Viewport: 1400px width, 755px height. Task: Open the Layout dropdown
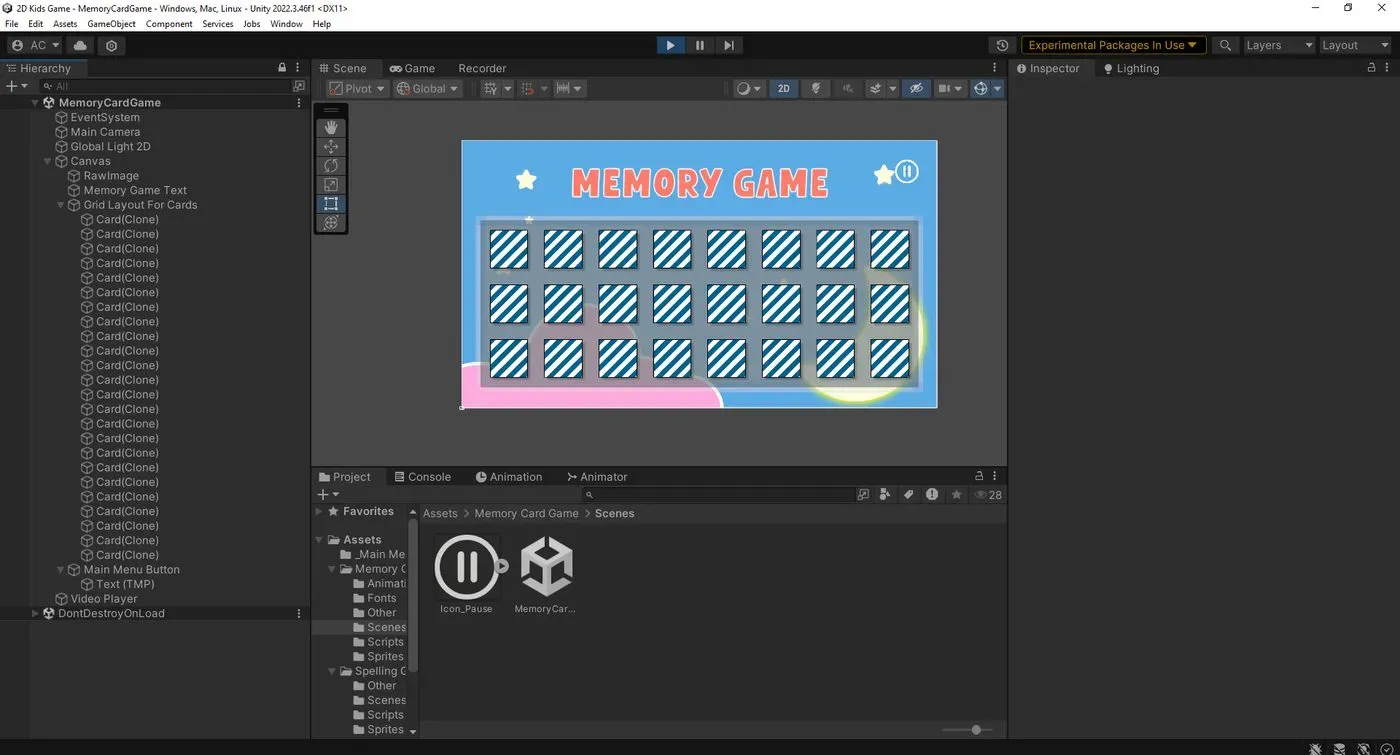[1354, 45]
